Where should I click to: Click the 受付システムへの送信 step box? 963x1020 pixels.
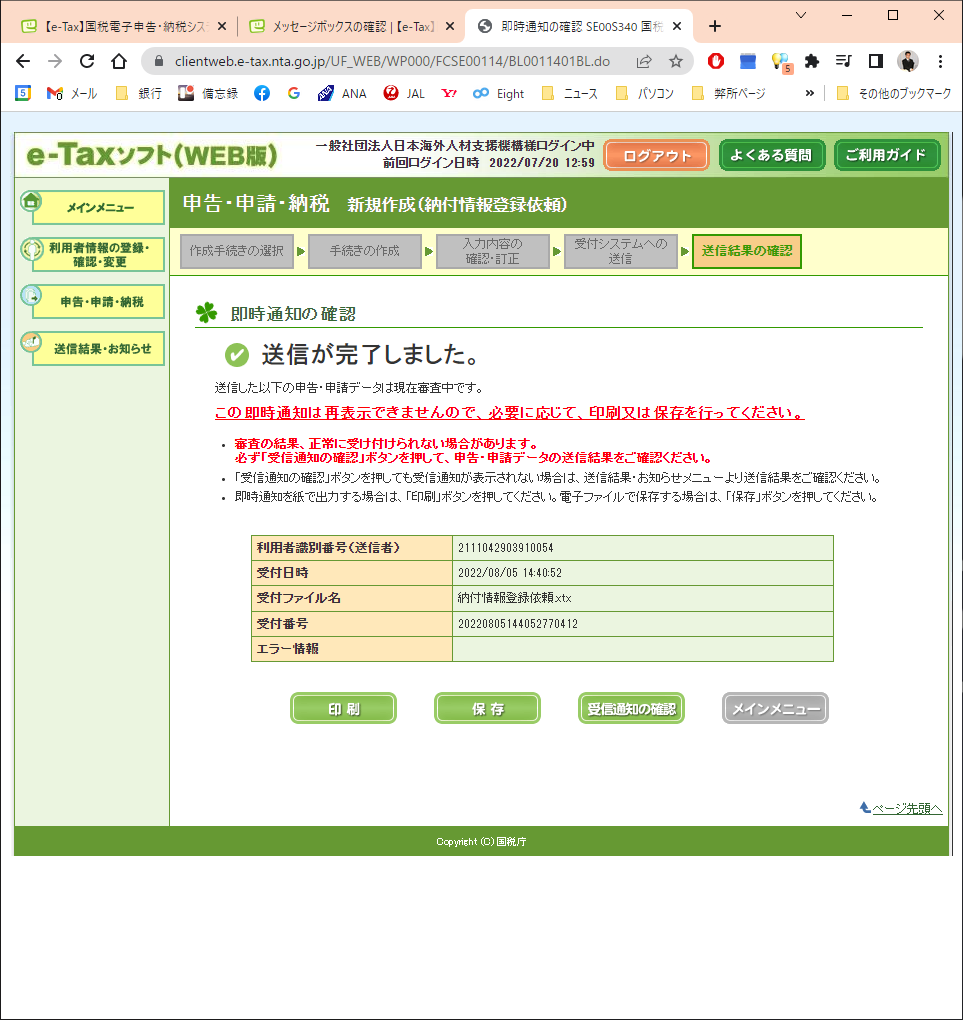pos(621,251)
